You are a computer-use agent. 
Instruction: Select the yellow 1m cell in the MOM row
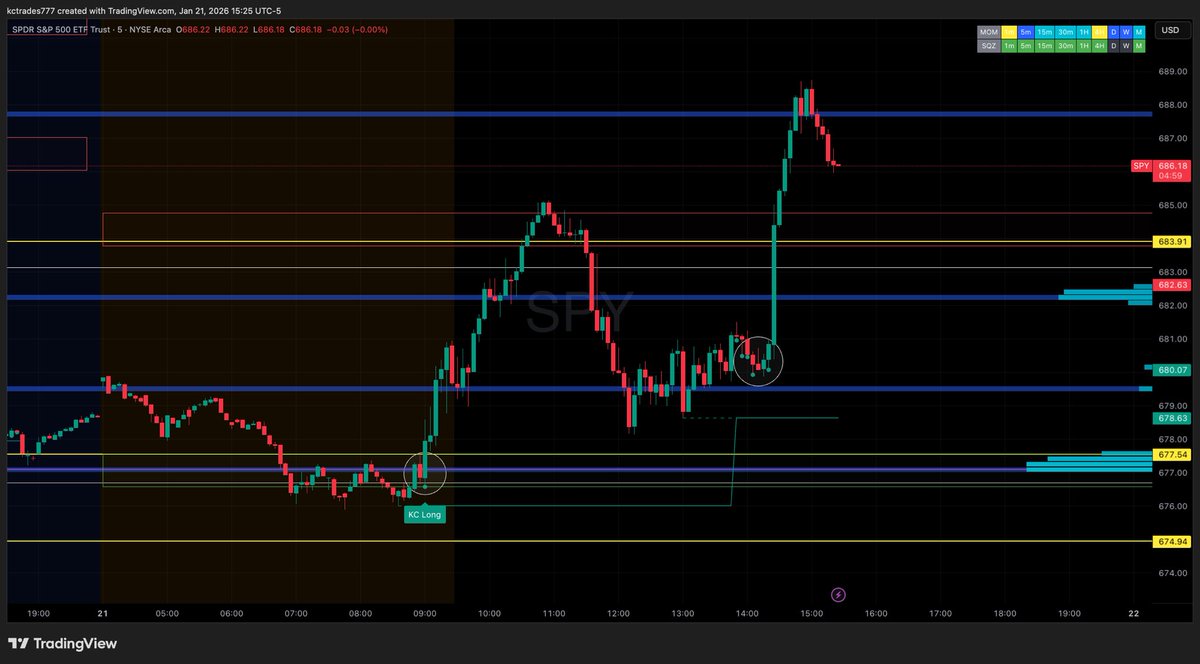click(x=1009, y=32)
